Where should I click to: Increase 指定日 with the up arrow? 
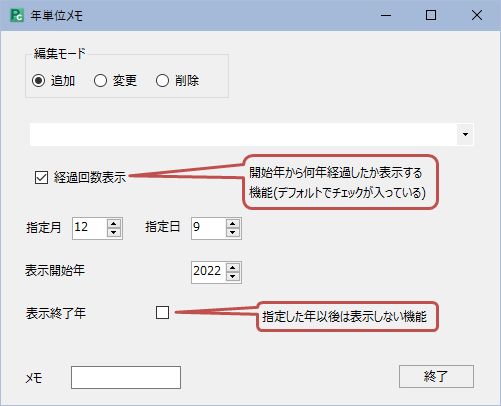[233, 224]
